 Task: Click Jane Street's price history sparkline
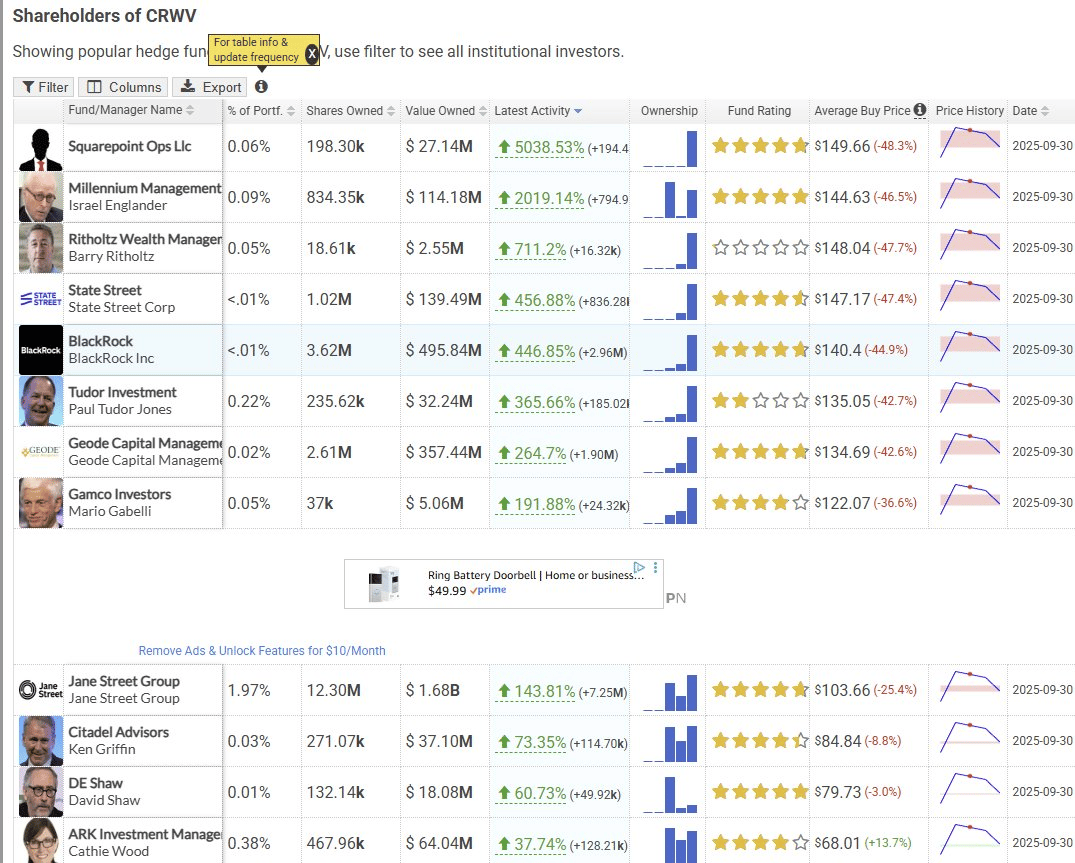[970, 686]
